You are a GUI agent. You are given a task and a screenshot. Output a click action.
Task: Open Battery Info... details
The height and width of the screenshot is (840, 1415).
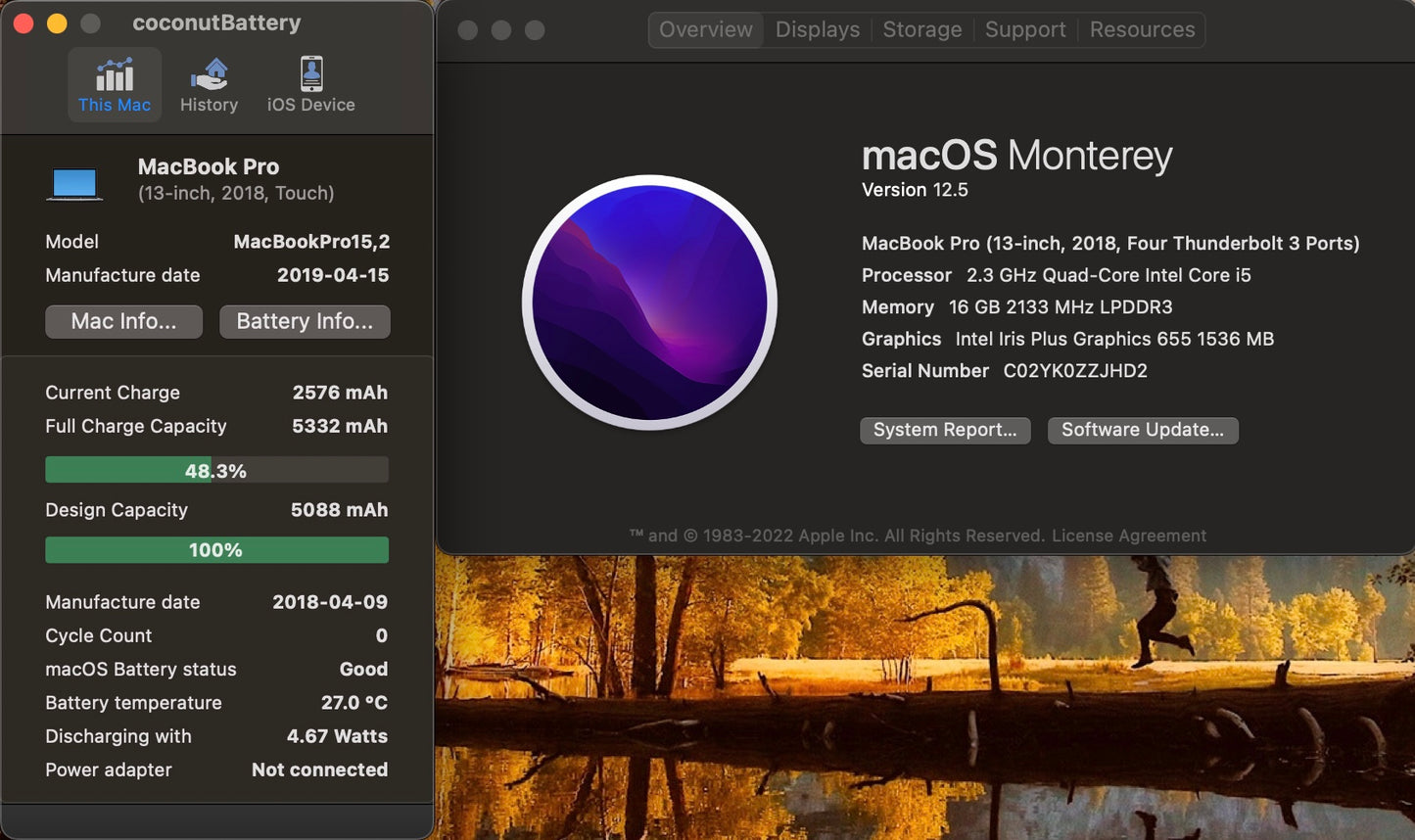[305, 321]
